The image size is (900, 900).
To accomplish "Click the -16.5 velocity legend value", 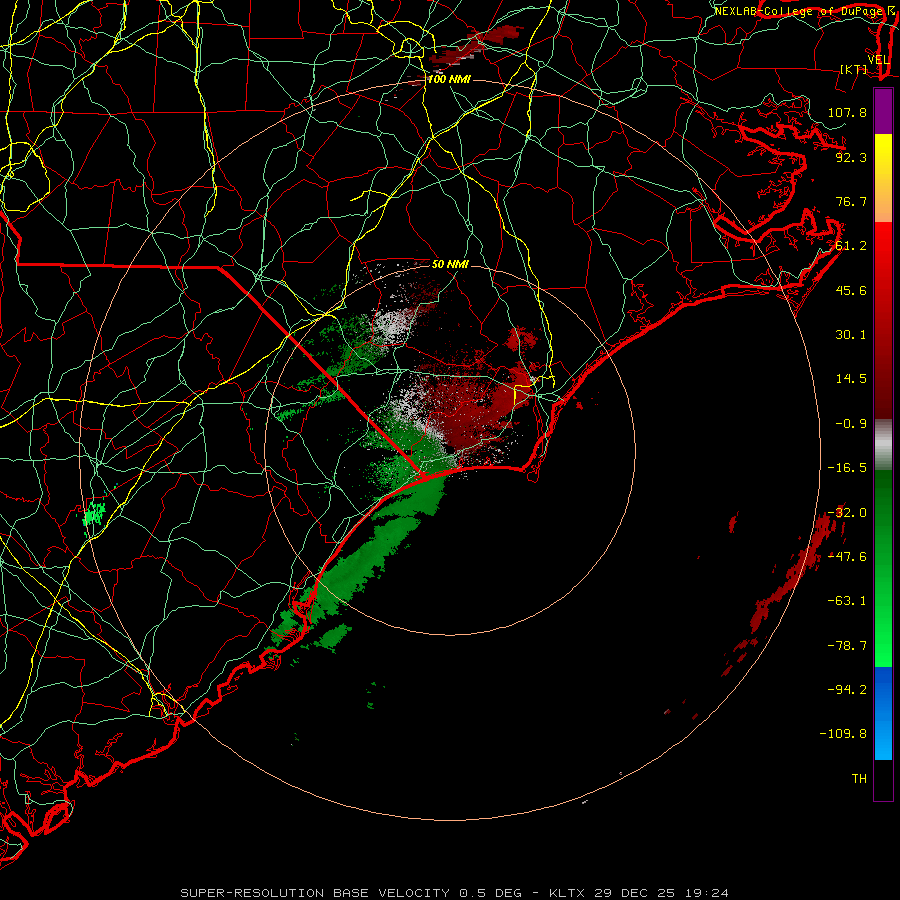I will click(x=847, y=468).
